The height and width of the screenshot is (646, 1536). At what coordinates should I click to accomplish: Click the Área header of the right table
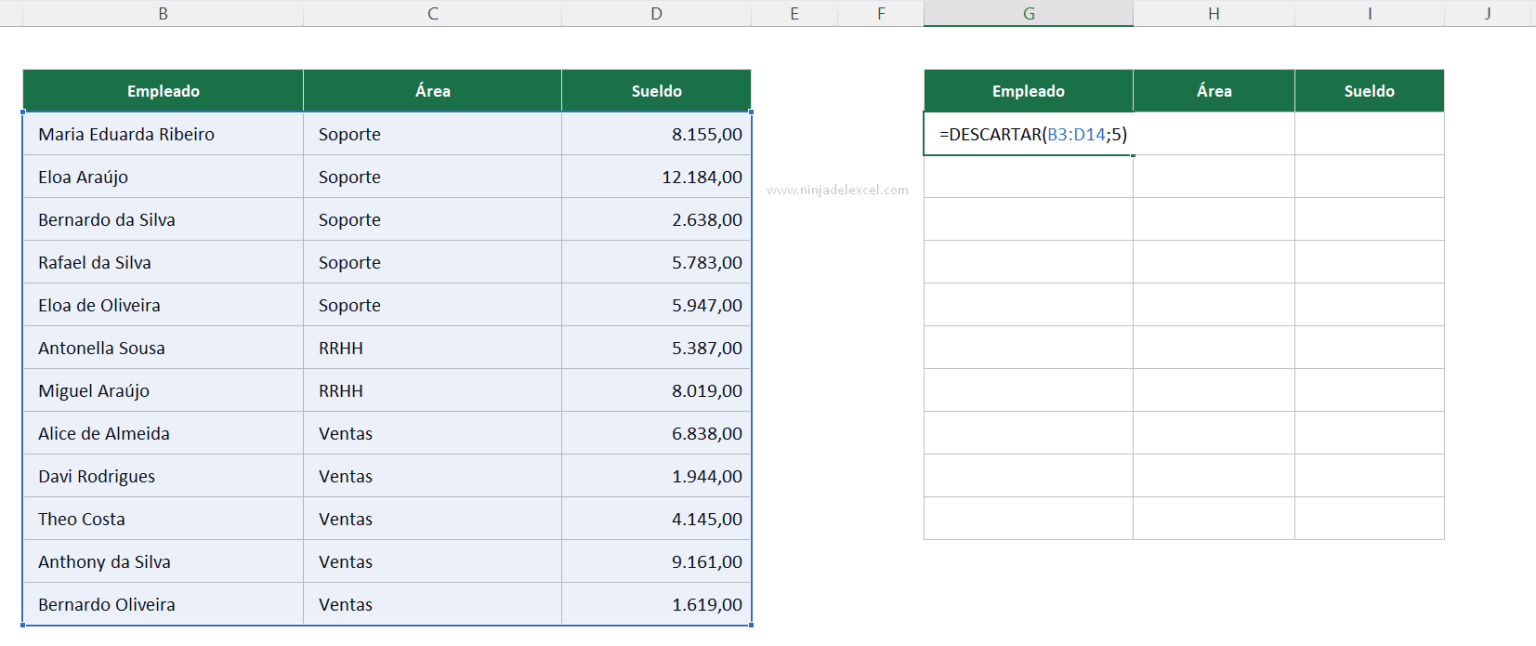(x=1213, y=90)
